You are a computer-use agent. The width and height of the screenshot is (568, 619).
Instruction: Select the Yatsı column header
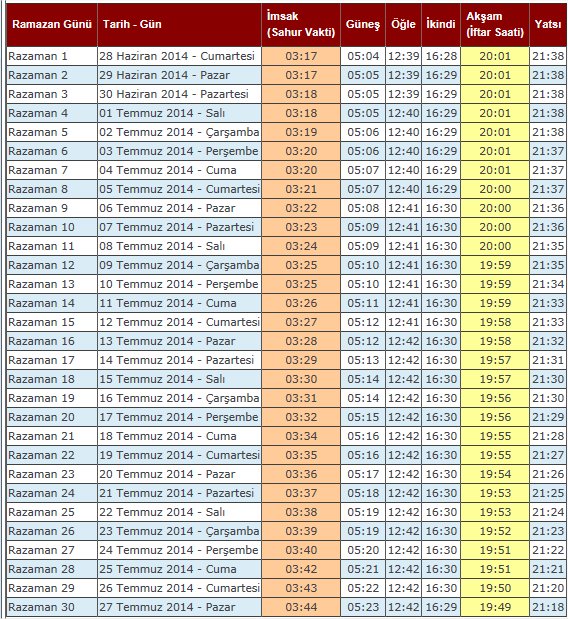click(548, 24)
